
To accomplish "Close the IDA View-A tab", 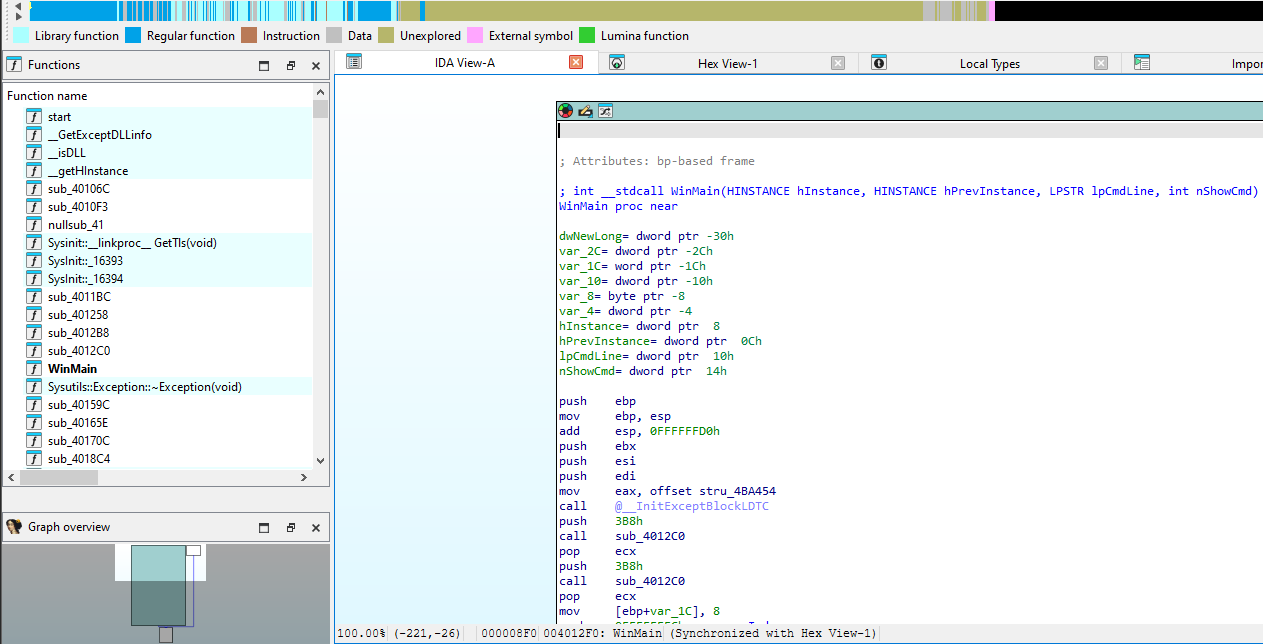I will 576,63.
